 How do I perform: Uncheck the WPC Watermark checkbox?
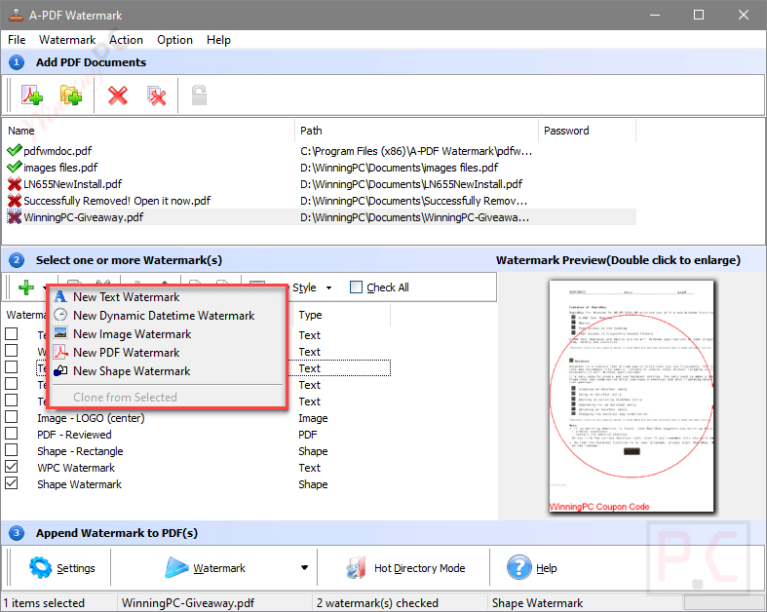(x=11, y=467)
